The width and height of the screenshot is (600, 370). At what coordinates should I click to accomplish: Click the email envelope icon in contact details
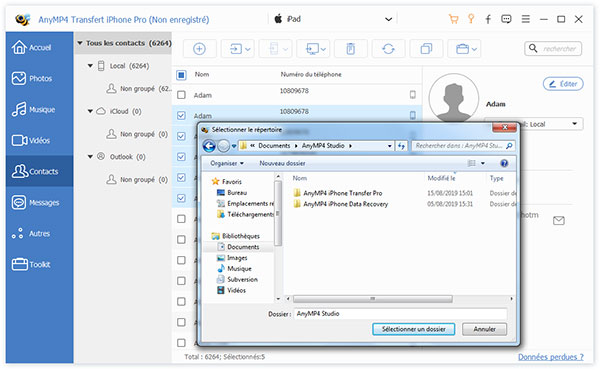point(559,220)
